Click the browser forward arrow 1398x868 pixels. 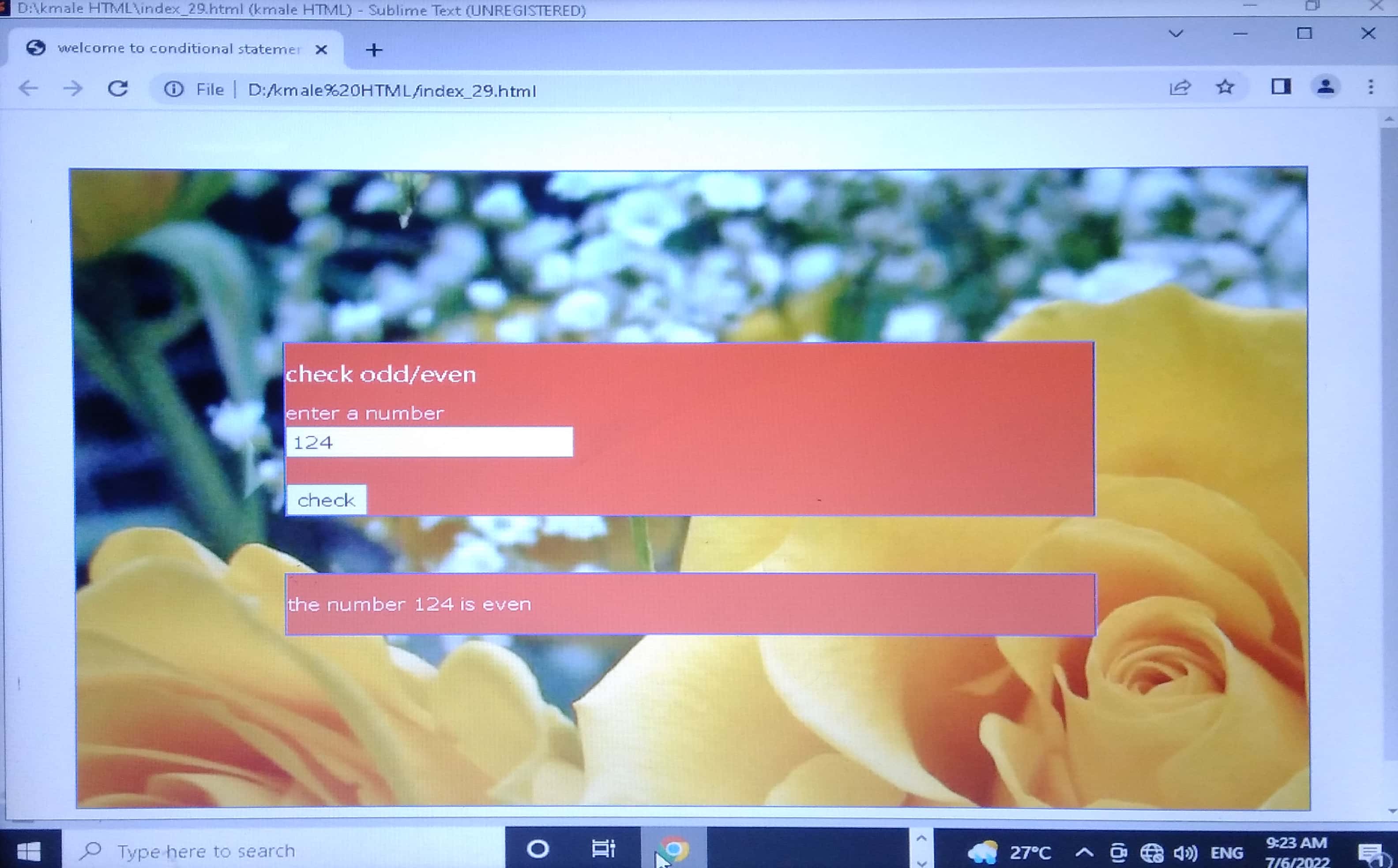click(73, 89)
